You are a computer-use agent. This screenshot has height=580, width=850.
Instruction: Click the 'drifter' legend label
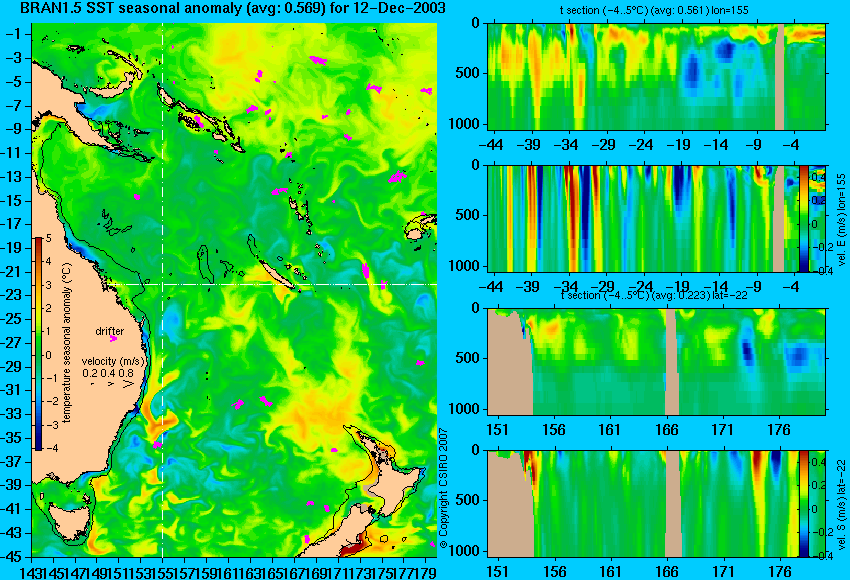tap(110, 331)
